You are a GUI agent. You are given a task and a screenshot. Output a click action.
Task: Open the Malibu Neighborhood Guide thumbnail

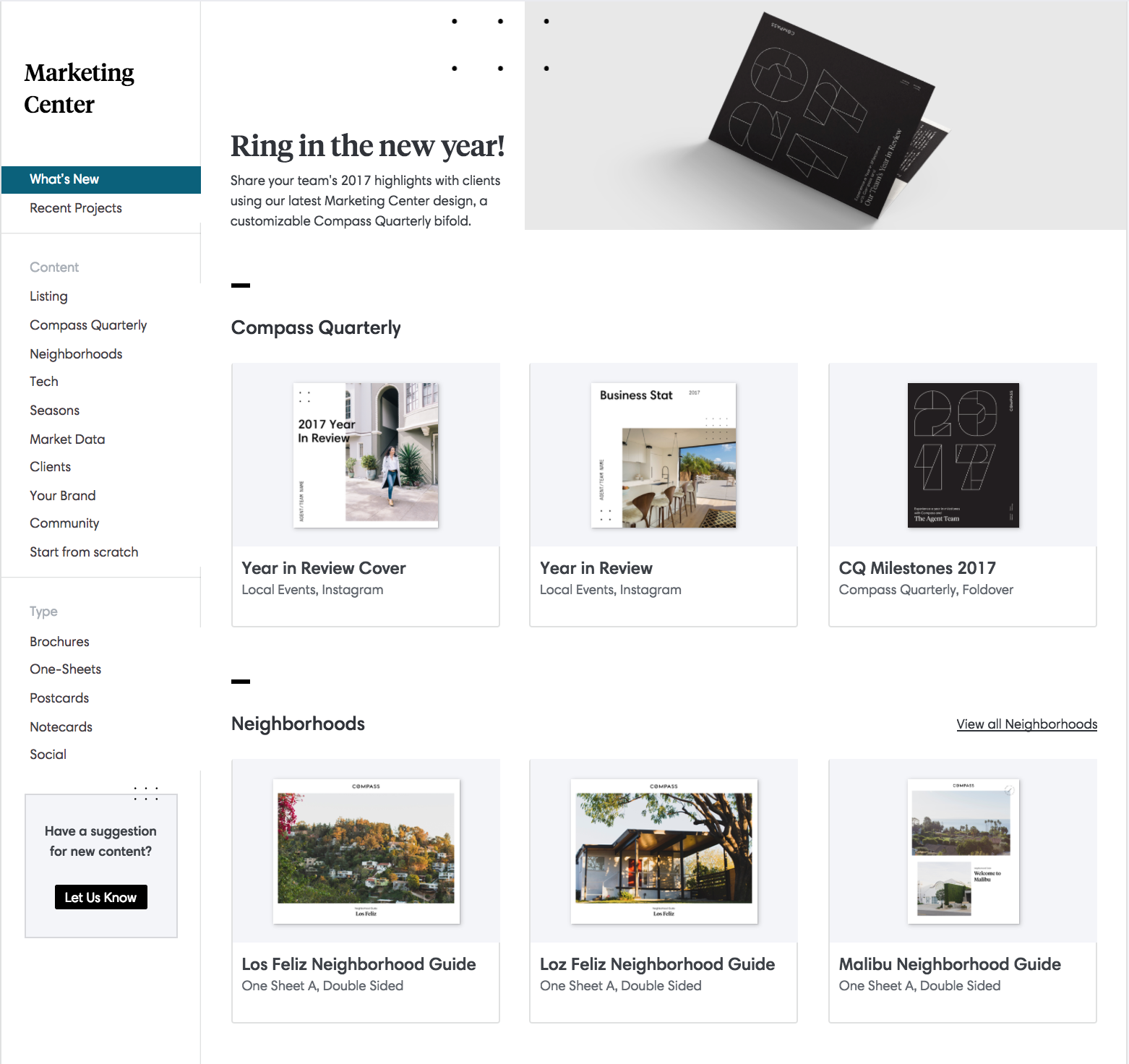963,851
